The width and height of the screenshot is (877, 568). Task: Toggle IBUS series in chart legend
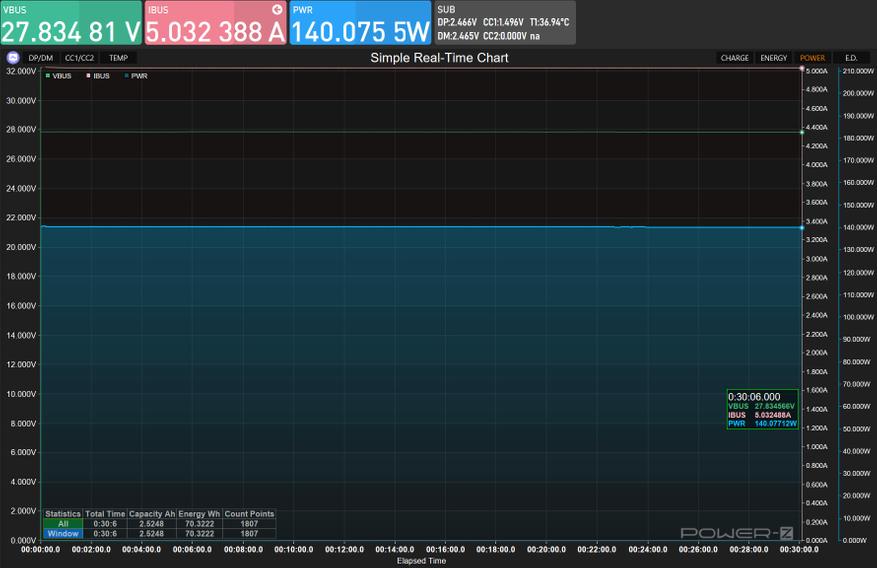98,75
